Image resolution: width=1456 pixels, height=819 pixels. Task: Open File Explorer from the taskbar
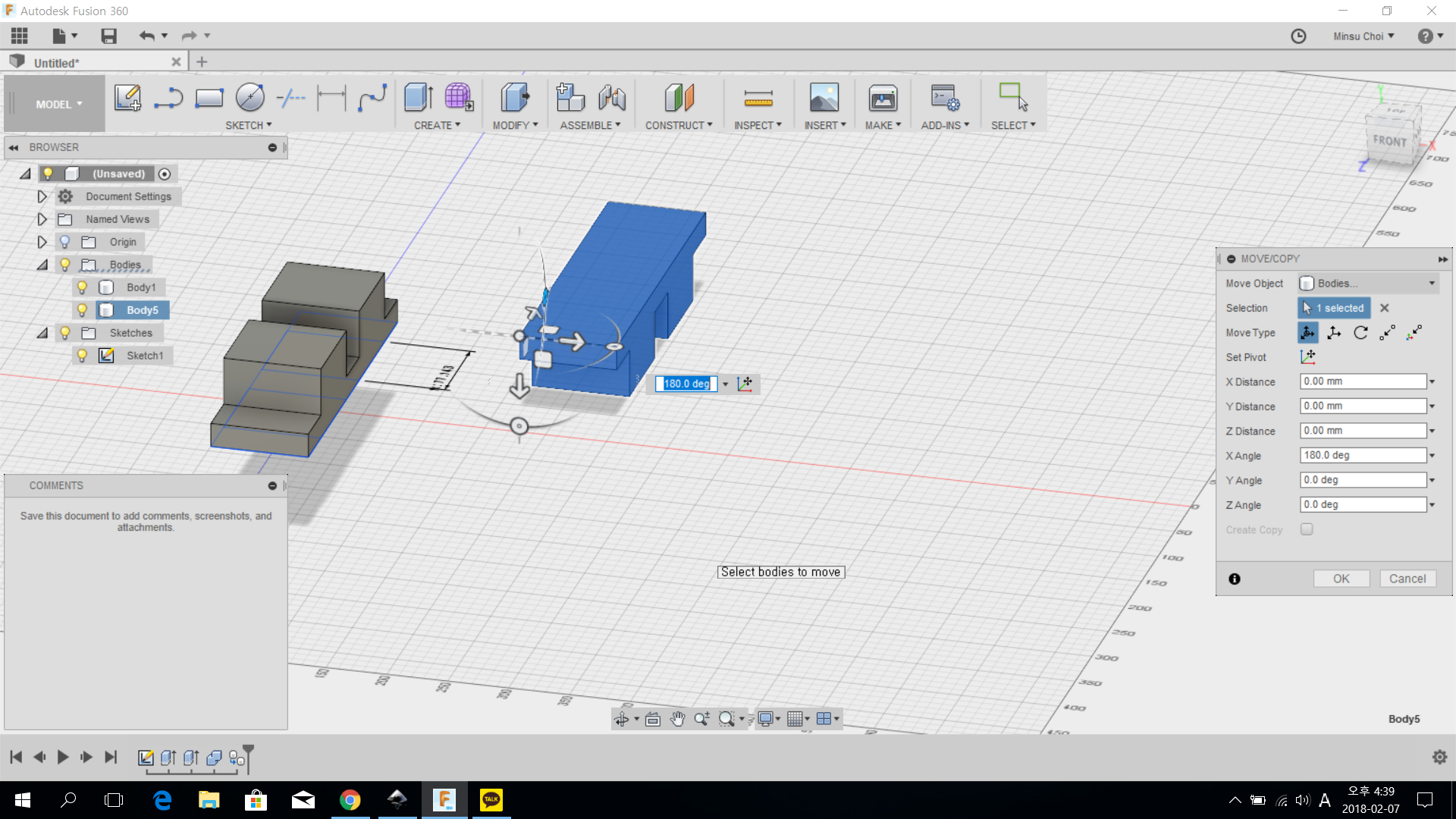pos(209,800)
